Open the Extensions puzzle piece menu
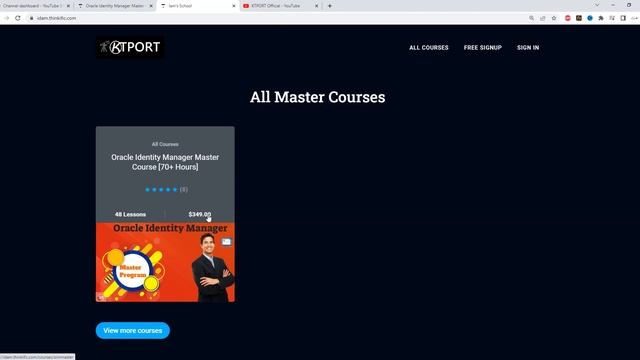Screen dimensions: 640x360 point(601,18)
